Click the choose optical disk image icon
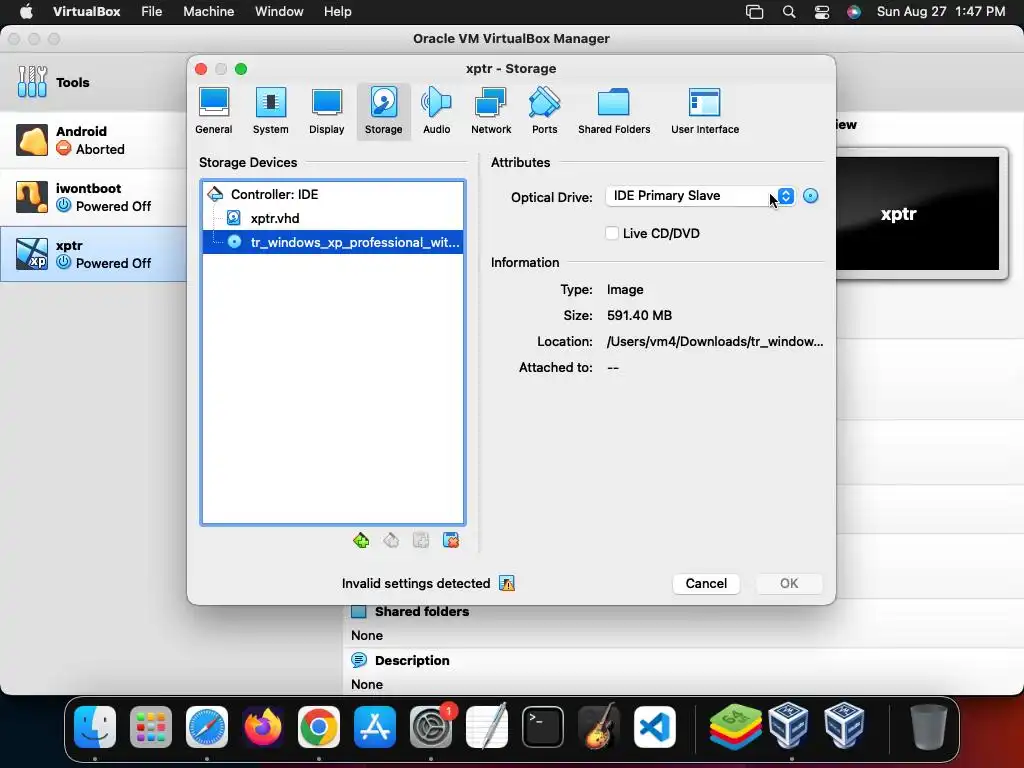1024x768 pixels. 810,196
